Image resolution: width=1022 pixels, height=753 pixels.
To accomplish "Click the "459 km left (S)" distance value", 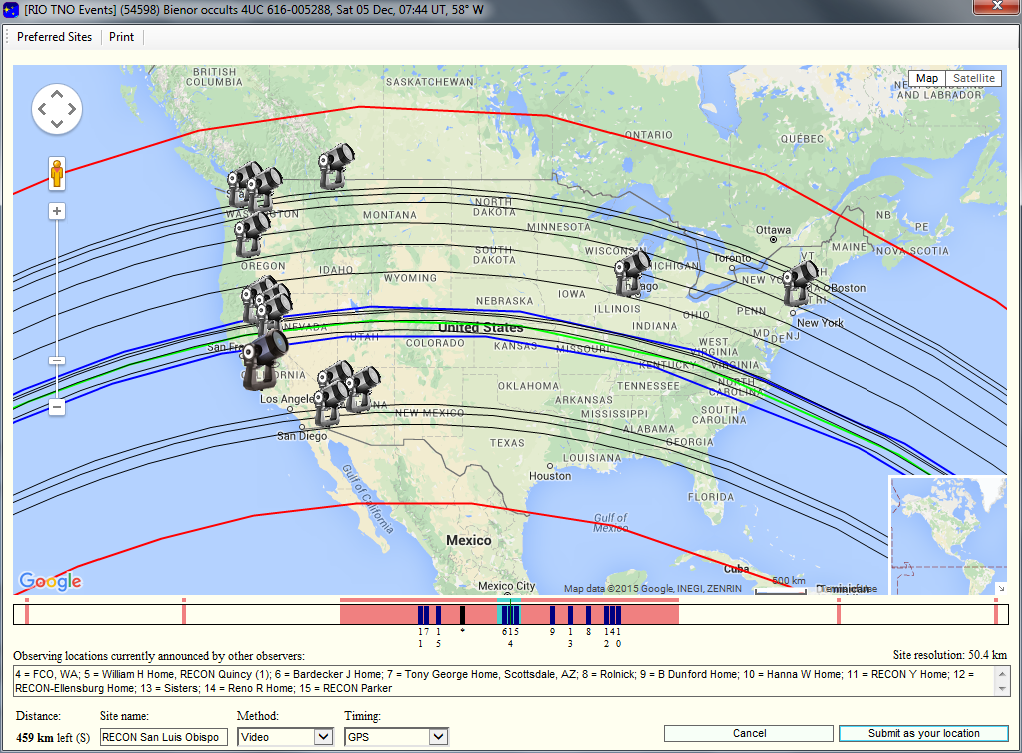I will [53, 738].
